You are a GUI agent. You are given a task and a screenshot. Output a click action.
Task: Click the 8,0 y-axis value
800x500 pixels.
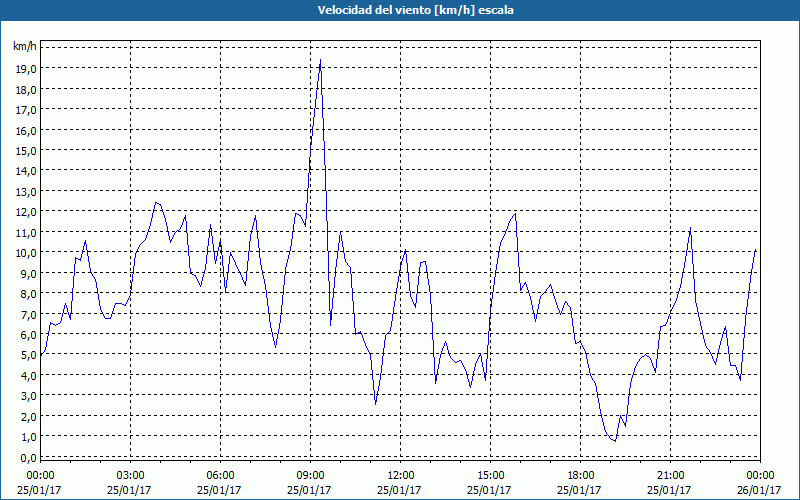28,294
